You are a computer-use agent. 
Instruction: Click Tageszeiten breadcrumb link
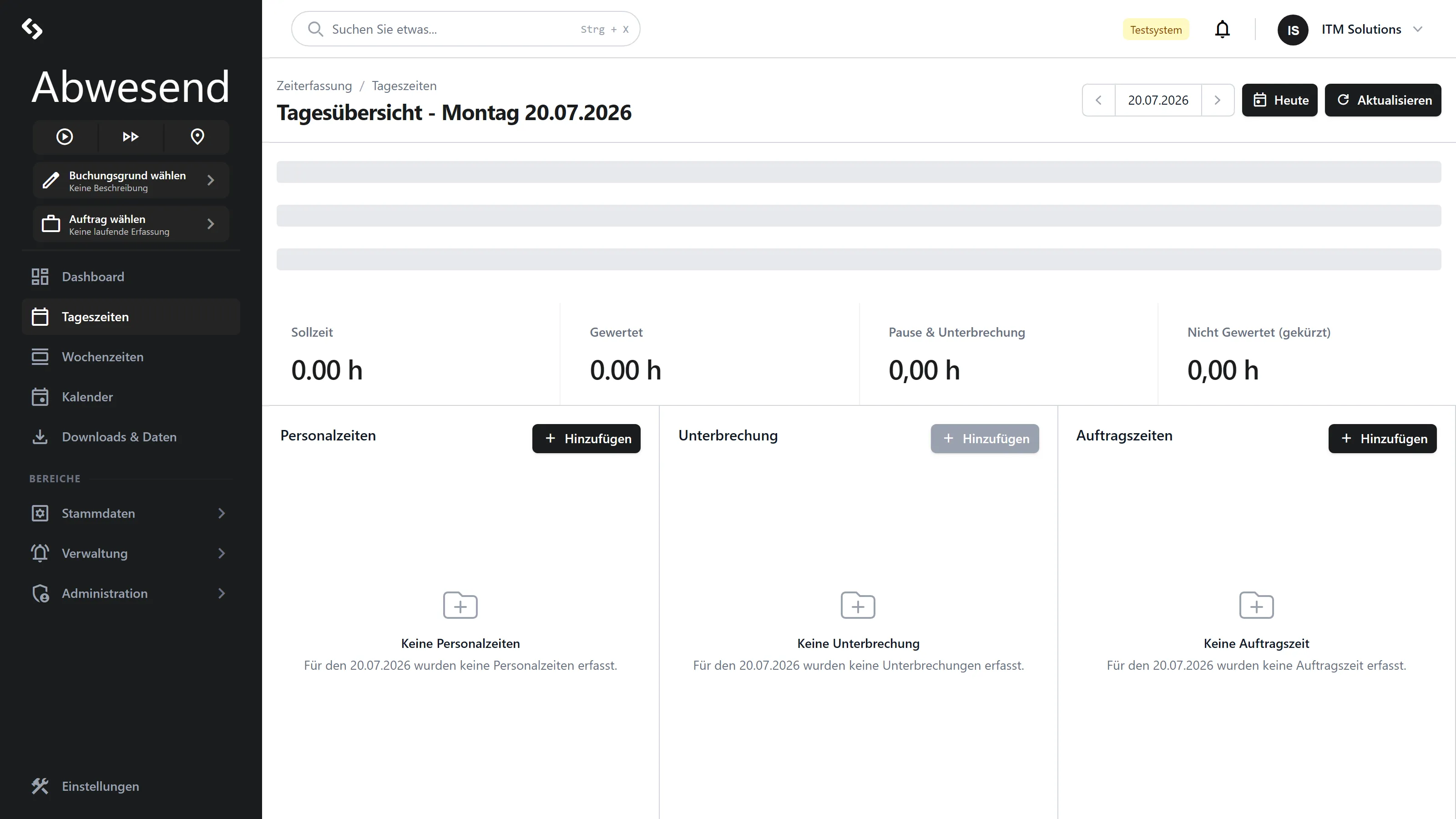pyautogui.click(x=404, y=86)
